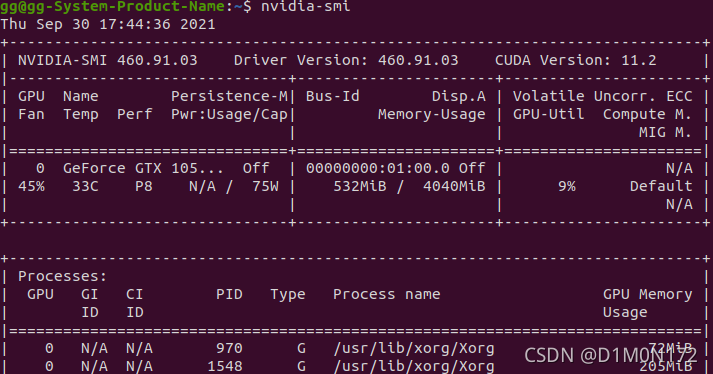Click the PID value 970
The width and height of the screenshot is (713, 374).
point(229,349)
